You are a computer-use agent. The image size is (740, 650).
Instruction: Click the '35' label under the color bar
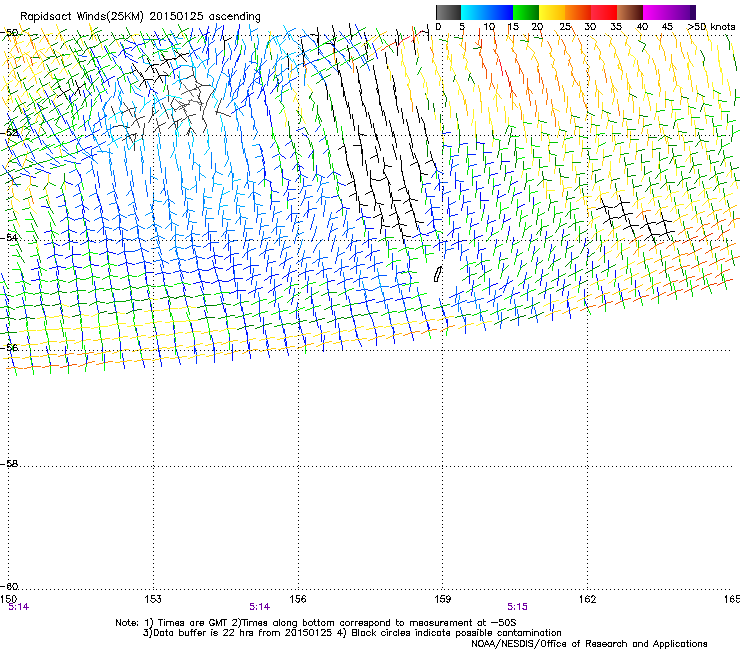tap(616, 26)
